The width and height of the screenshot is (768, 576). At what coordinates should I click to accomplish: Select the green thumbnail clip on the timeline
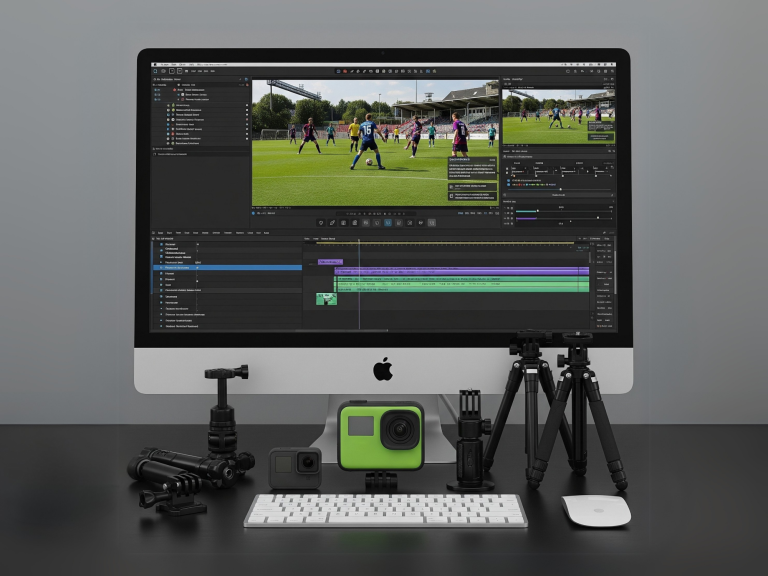pyautogui.click(x=326, y=299)
